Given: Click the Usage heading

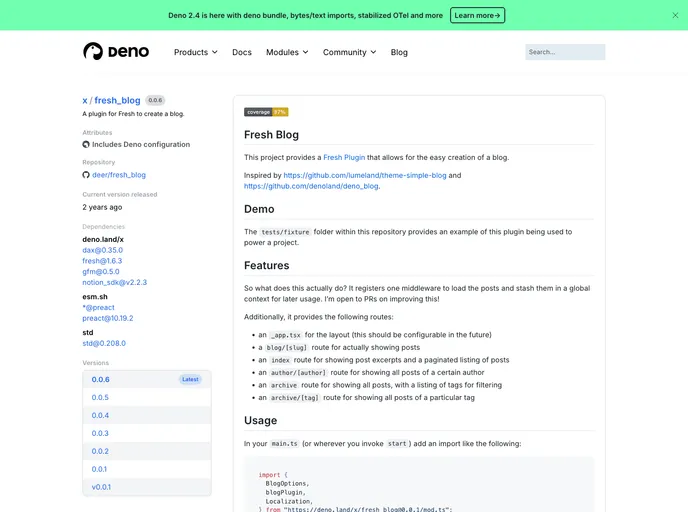Looking at the screenshot, I should (260, 420).
